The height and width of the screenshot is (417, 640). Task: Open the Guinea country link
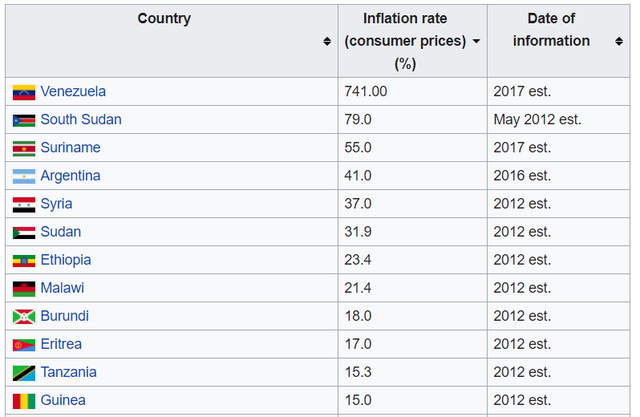tap(63, 400)
